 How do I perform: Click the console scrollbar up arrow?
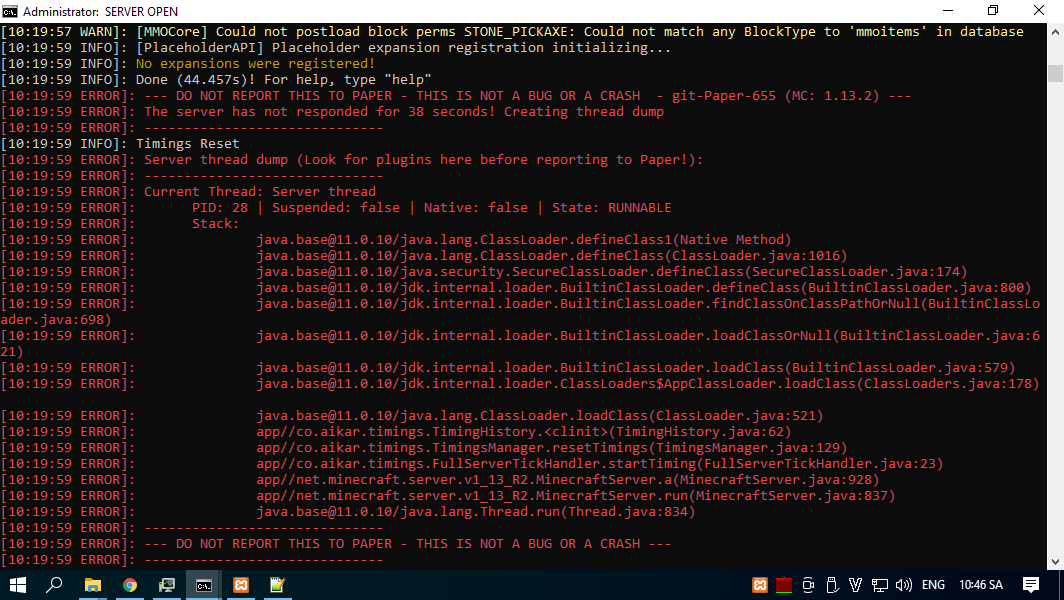pos(1056,32)
